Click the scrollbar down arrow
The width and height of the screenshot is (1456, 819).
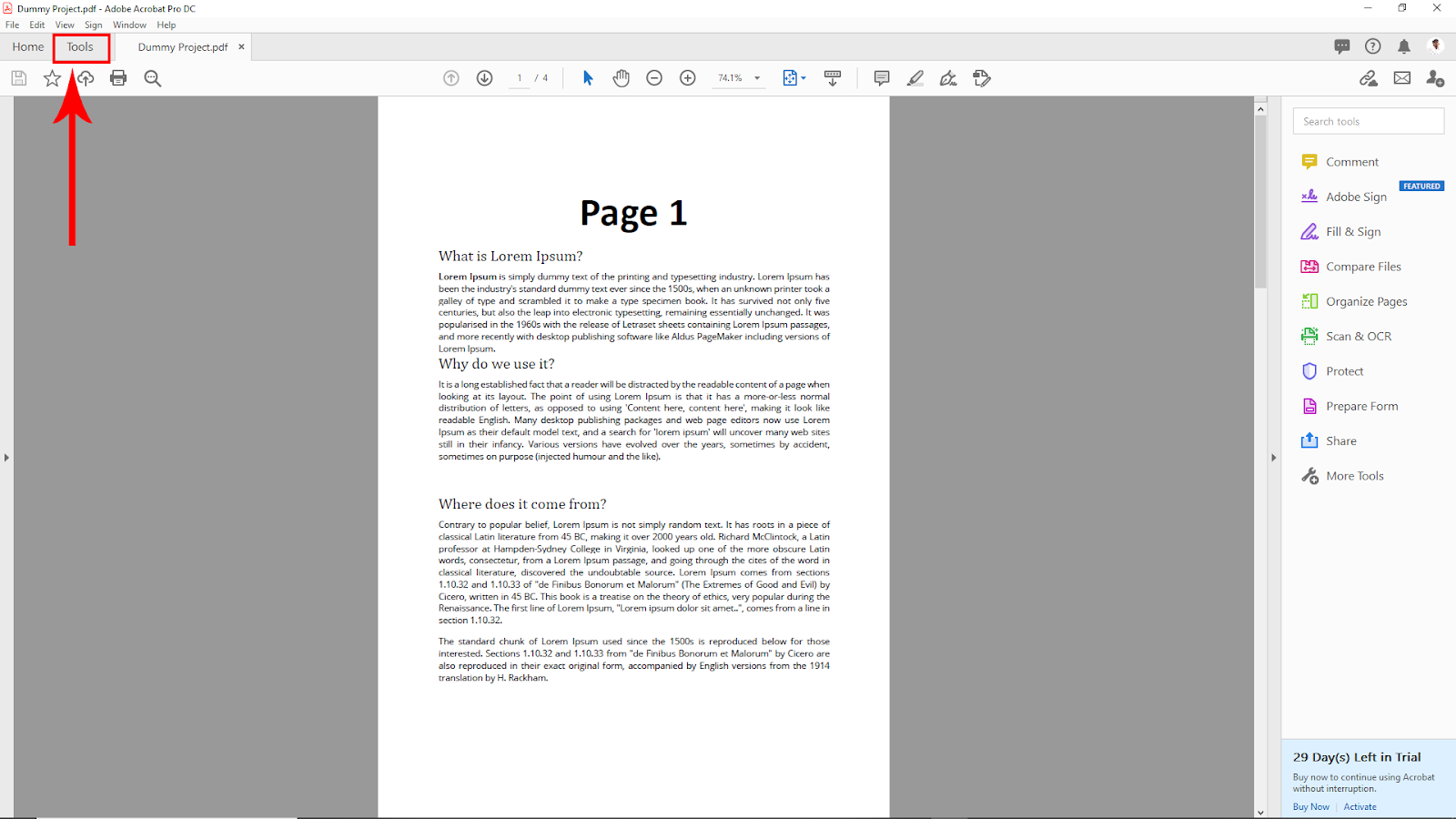(1260, 812)
